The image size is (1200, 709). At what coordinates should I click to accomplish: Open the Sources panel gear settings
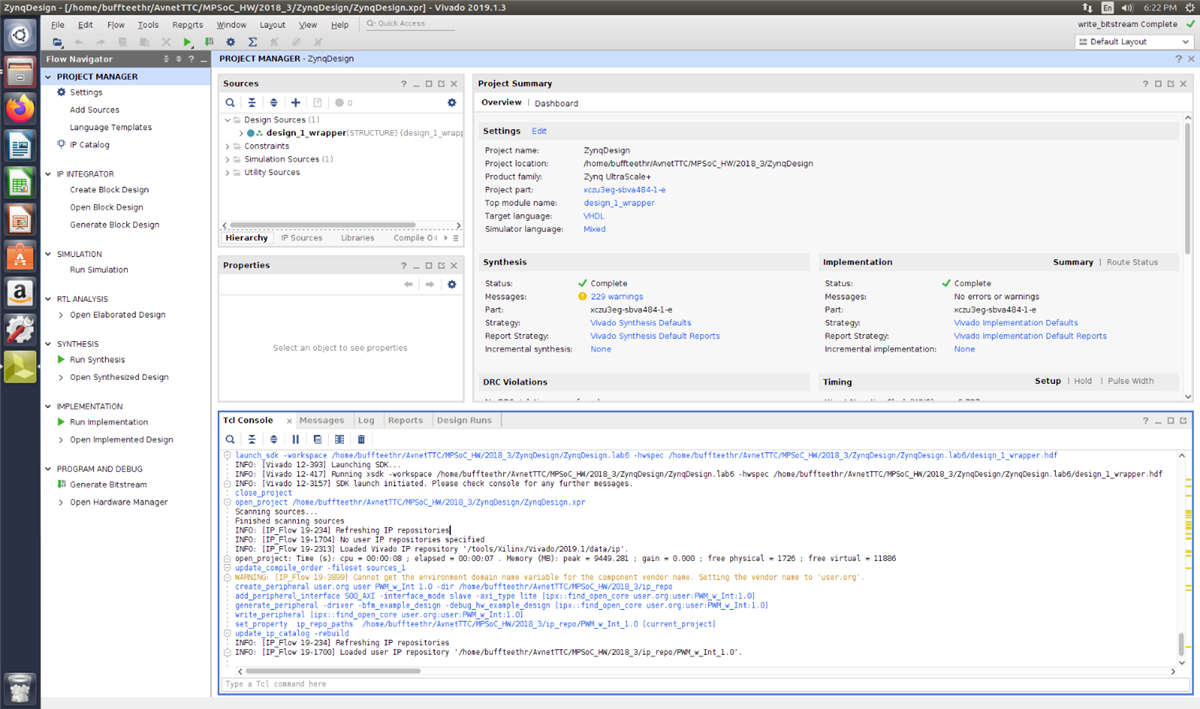click(451, 103)
